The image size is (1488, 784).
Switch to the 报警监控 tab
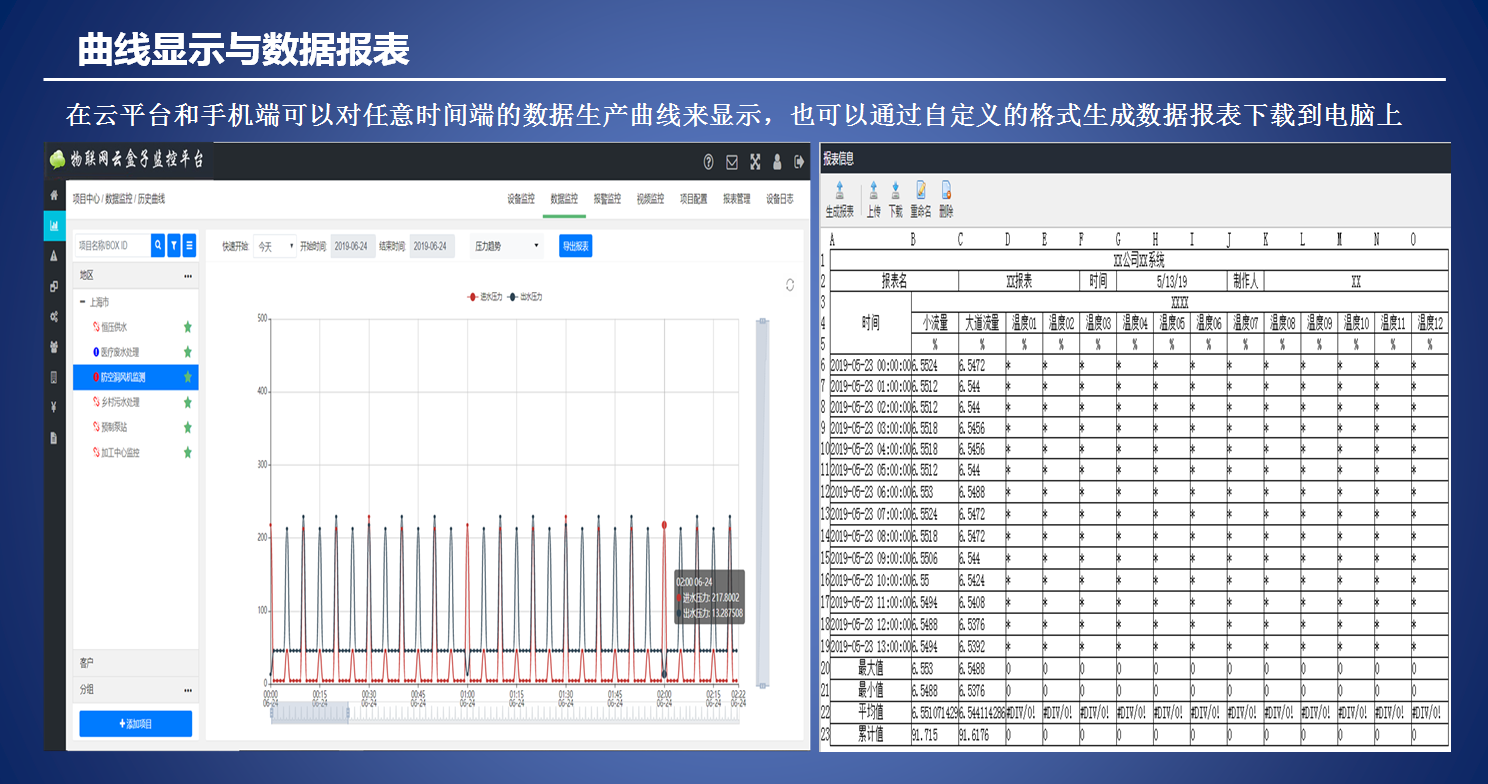pos(607,199)
